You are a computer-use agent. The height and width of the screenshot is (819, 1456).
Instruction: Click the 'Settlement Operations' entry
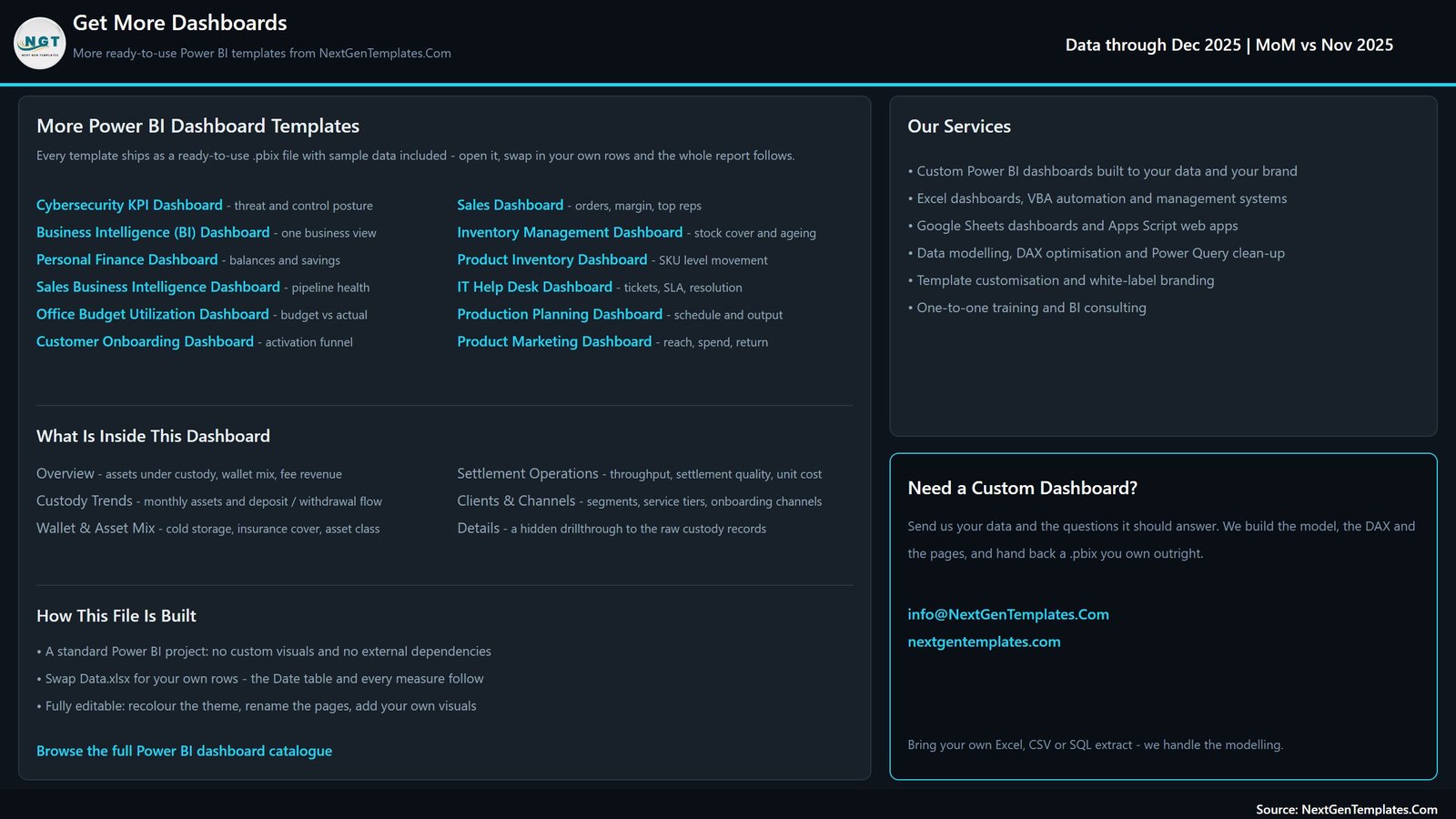pyautogui.click(x=640, y=474)
